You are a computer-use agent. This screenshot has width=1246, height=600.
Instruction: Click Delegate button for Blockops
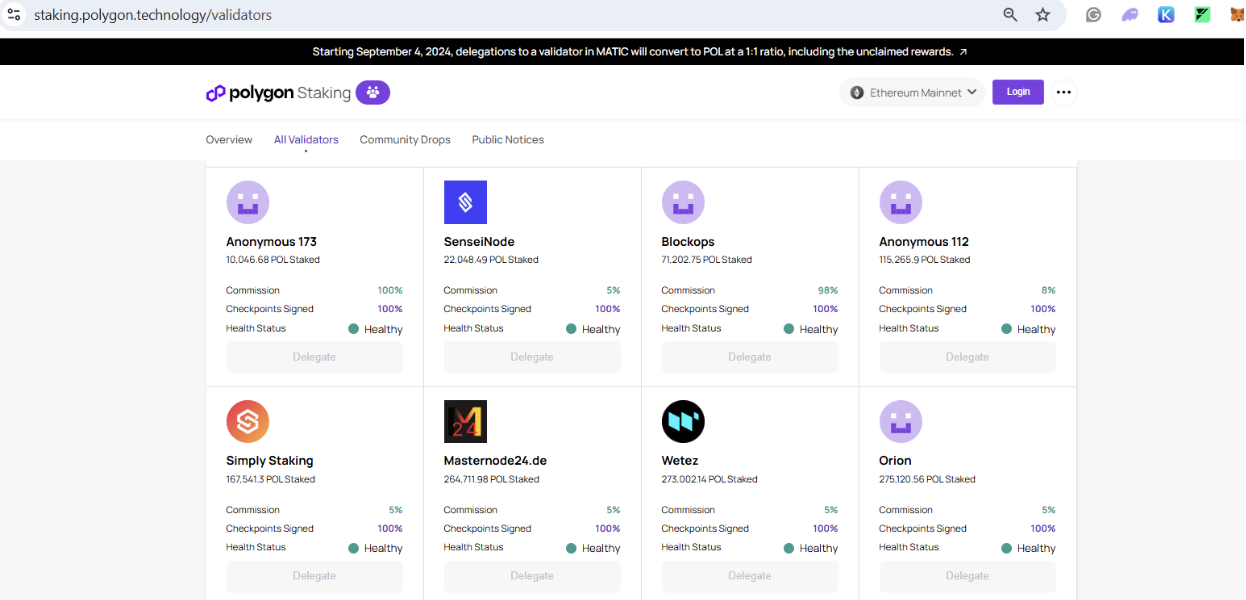click(749, 357)
